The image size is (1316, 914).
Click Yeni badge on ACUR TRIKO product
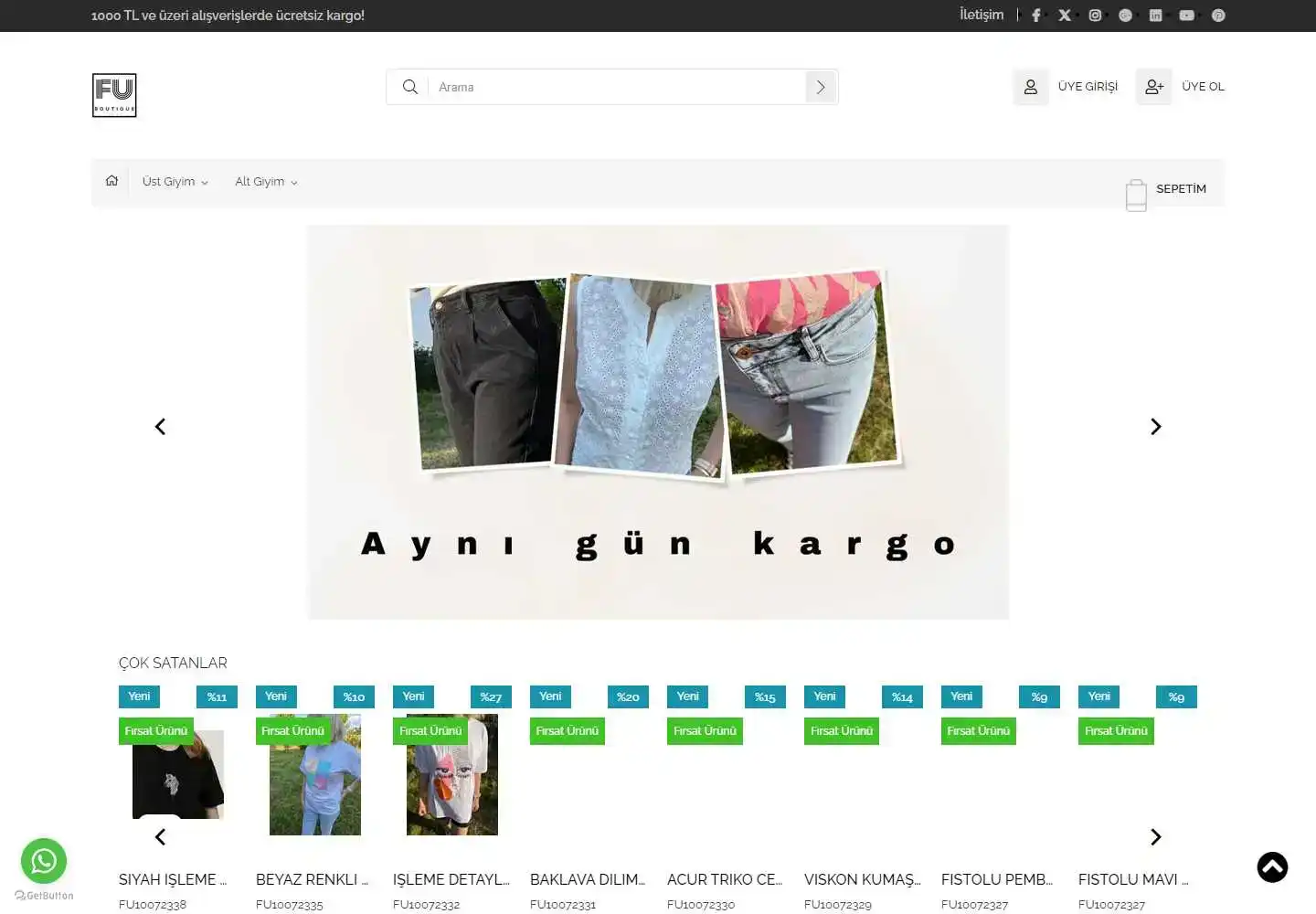point(688,696)
